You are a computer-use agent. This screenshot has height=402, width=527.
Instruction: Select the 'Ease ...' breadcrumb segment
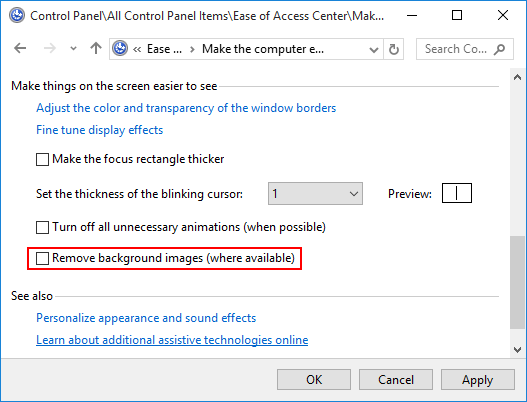[x=164, y=49]
